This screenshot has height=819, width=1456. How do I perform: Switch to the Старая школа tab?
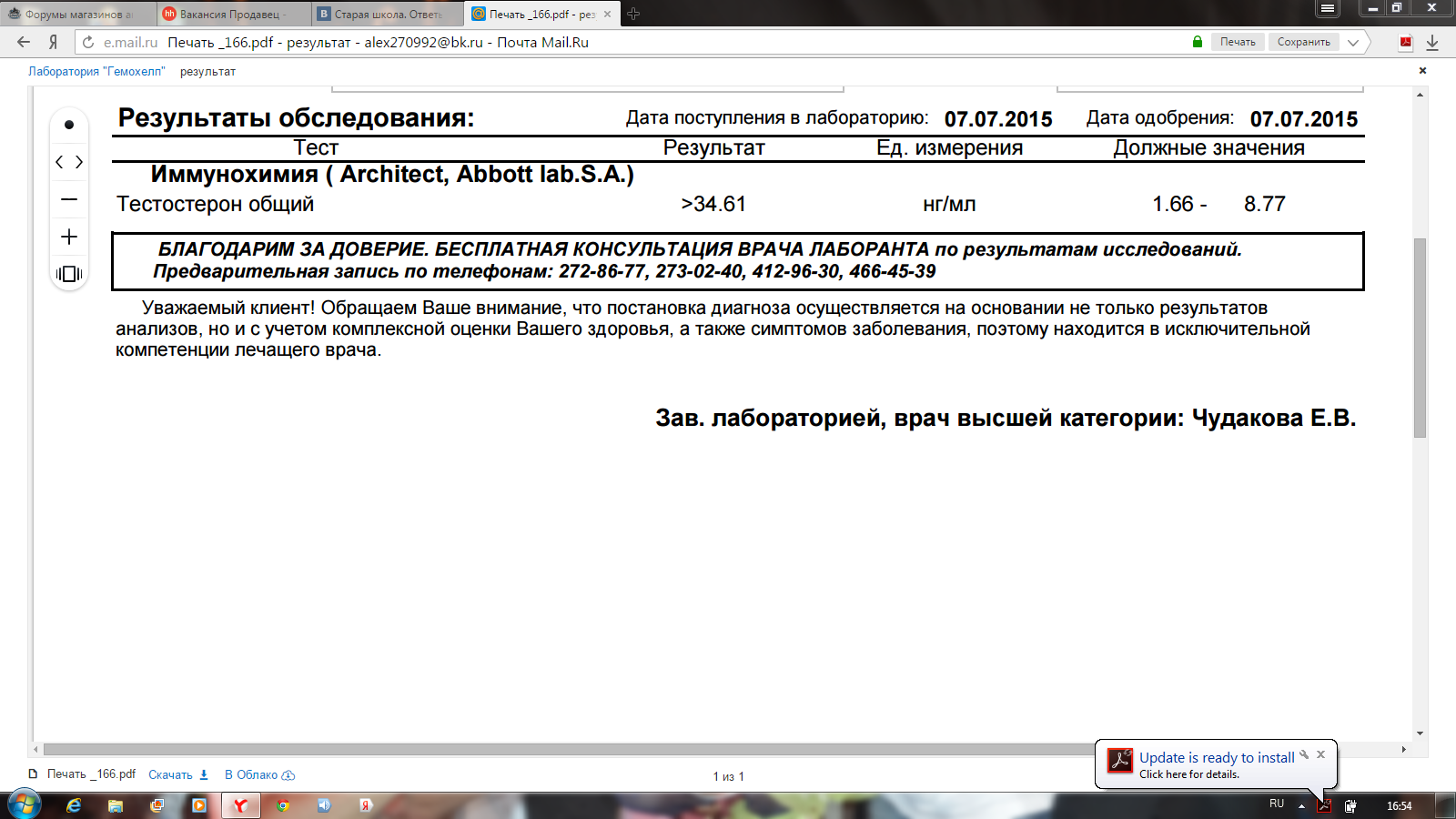(387, 14)
